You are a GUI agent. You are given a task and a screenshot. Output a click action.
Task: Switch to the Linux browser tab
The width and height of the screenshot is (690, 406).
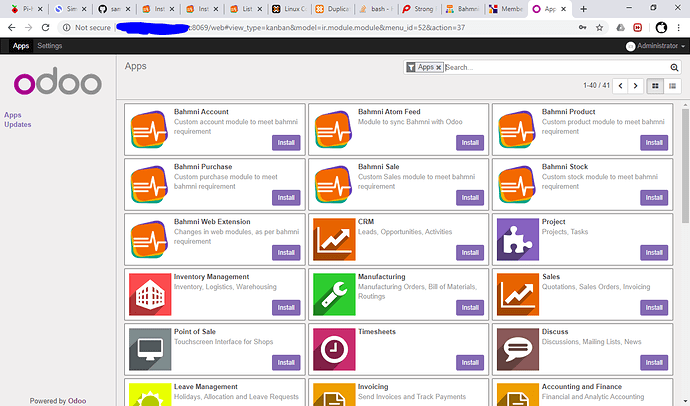(289, 9)
